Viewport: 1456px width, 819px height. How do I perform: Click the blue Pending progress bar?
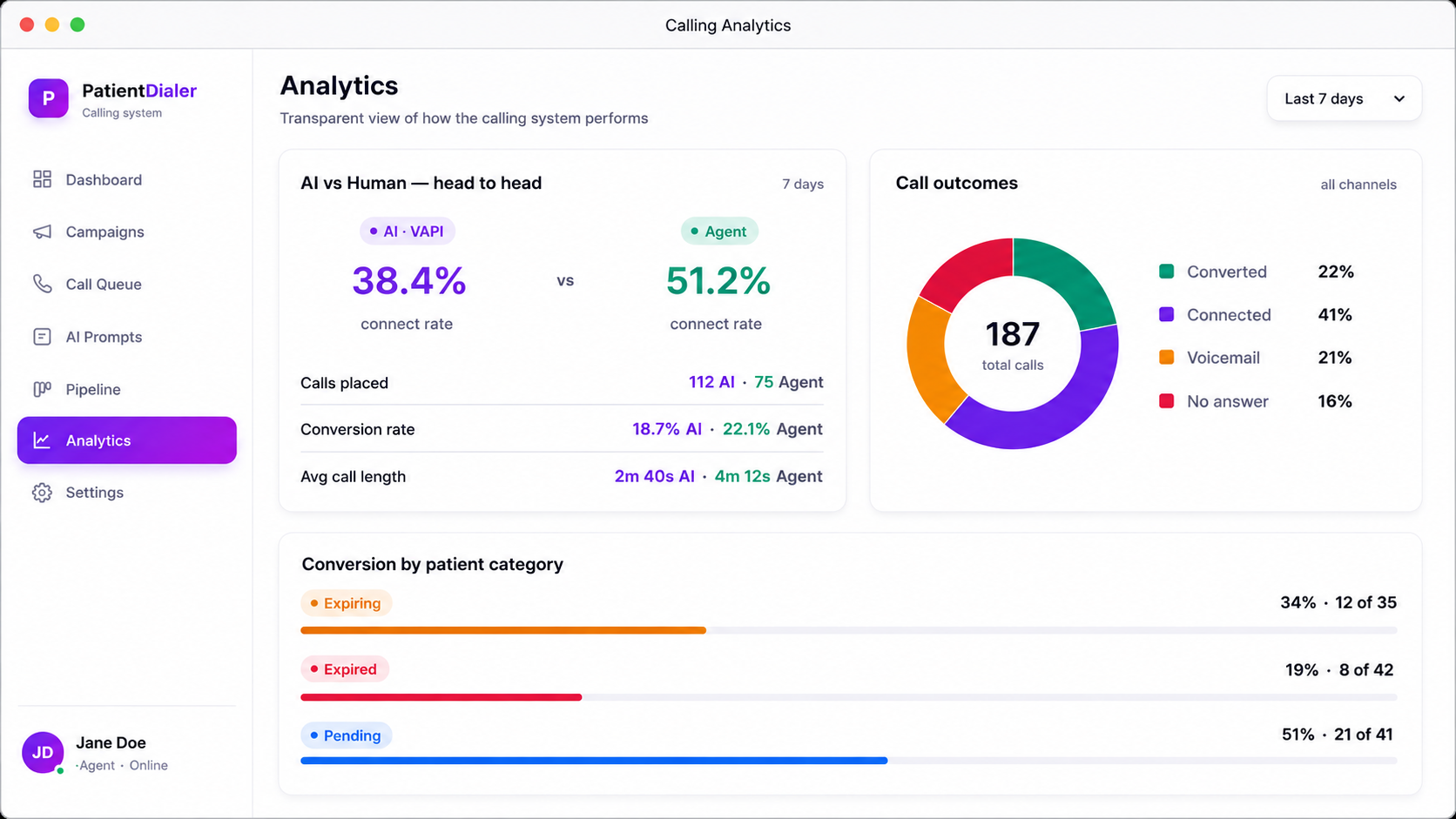tap(594, 761)
